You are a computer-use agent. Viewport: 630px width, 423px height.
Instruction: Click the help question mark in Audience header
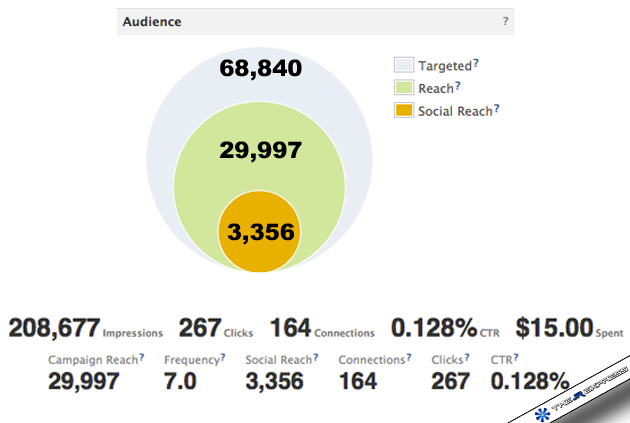pyautogui.click(x=505, y=21)
